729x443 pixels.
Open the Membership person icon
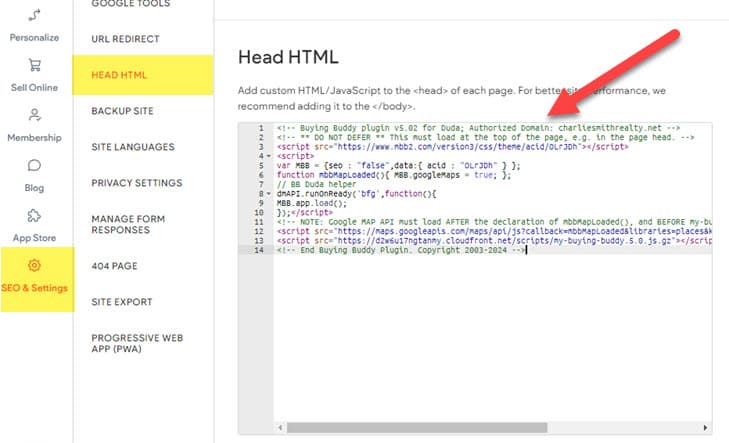click(34, 115)
